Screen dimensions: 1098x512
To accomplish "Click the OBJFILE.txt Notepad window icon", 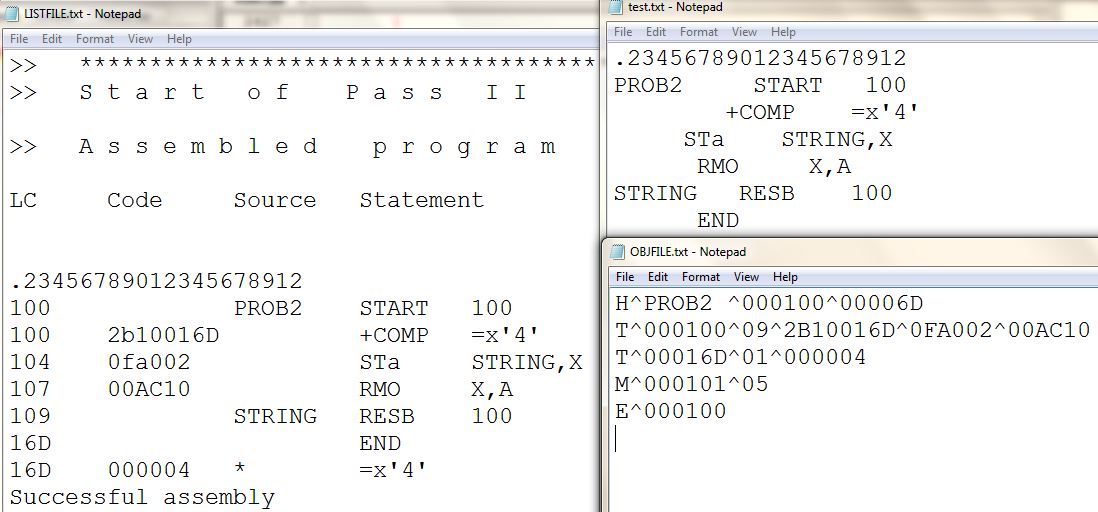I will coord(617,251).
